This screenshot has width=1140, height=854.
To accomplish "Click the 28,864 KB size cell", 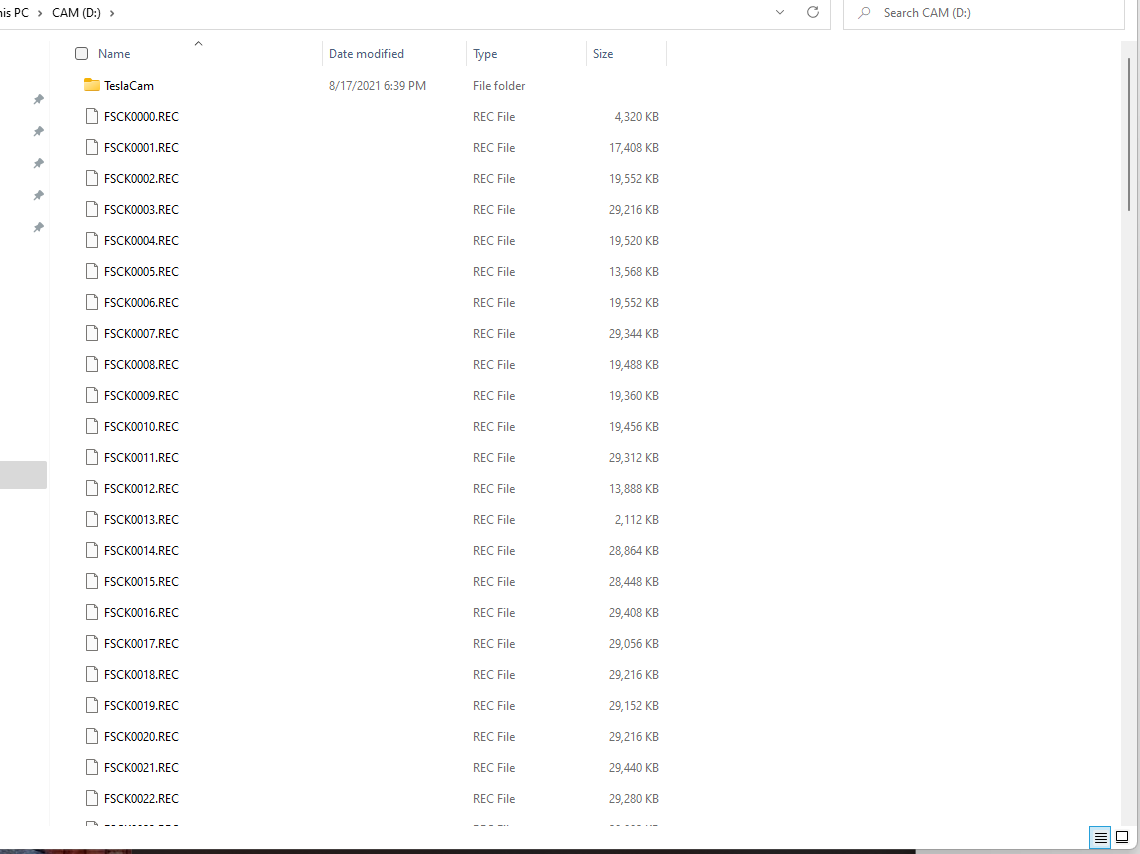I will click(x=634, y=550).
